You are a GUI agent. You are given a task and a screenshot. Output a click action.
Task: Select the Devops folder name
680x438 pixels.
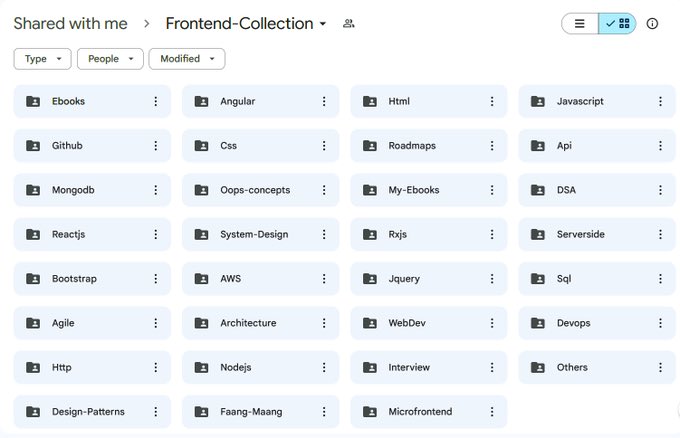click(574, 323)
